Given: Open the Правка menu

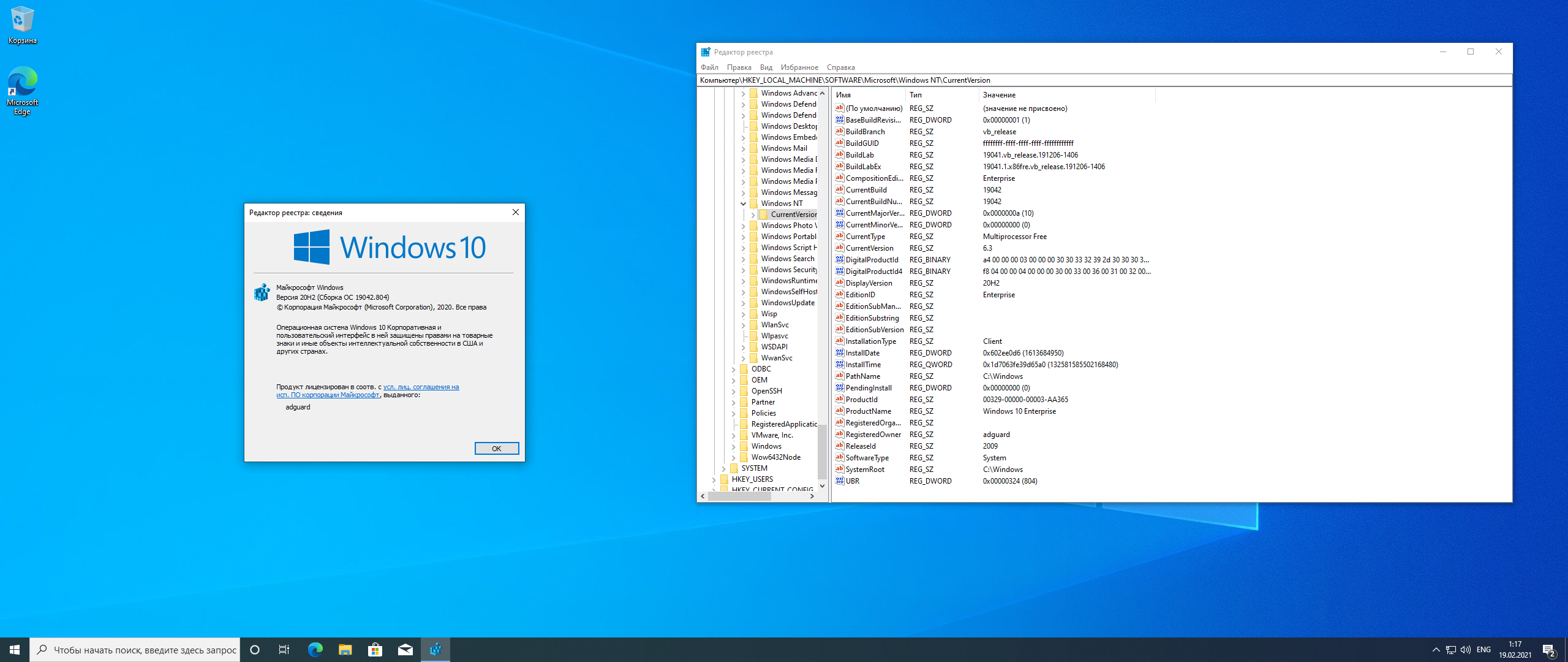Looking at the screenshot, I should [739, 67].
